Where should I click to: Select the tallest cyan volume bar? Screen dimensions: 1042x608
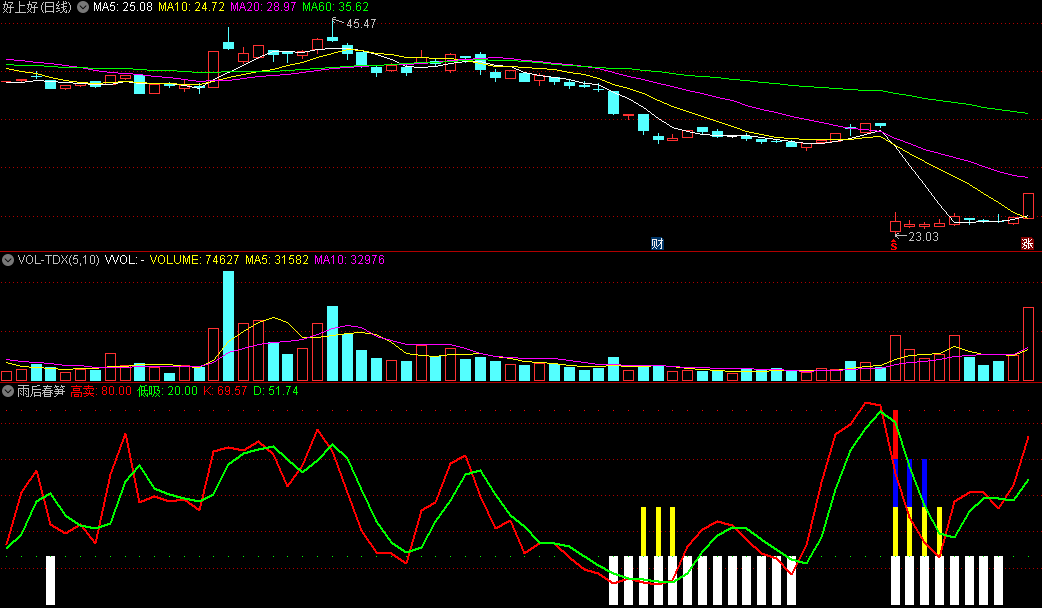(x=228, y=326)
